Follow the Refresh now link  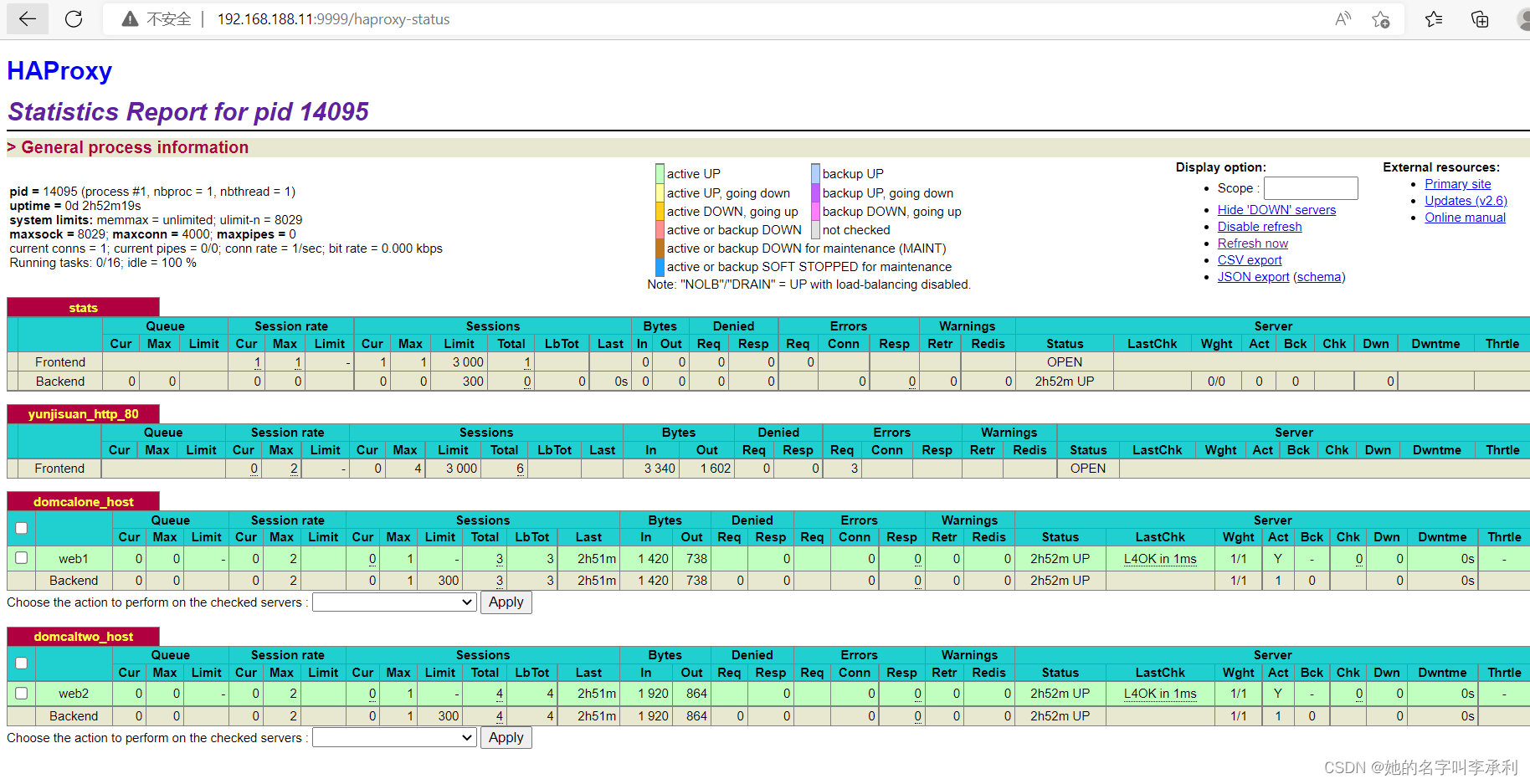1253,243
